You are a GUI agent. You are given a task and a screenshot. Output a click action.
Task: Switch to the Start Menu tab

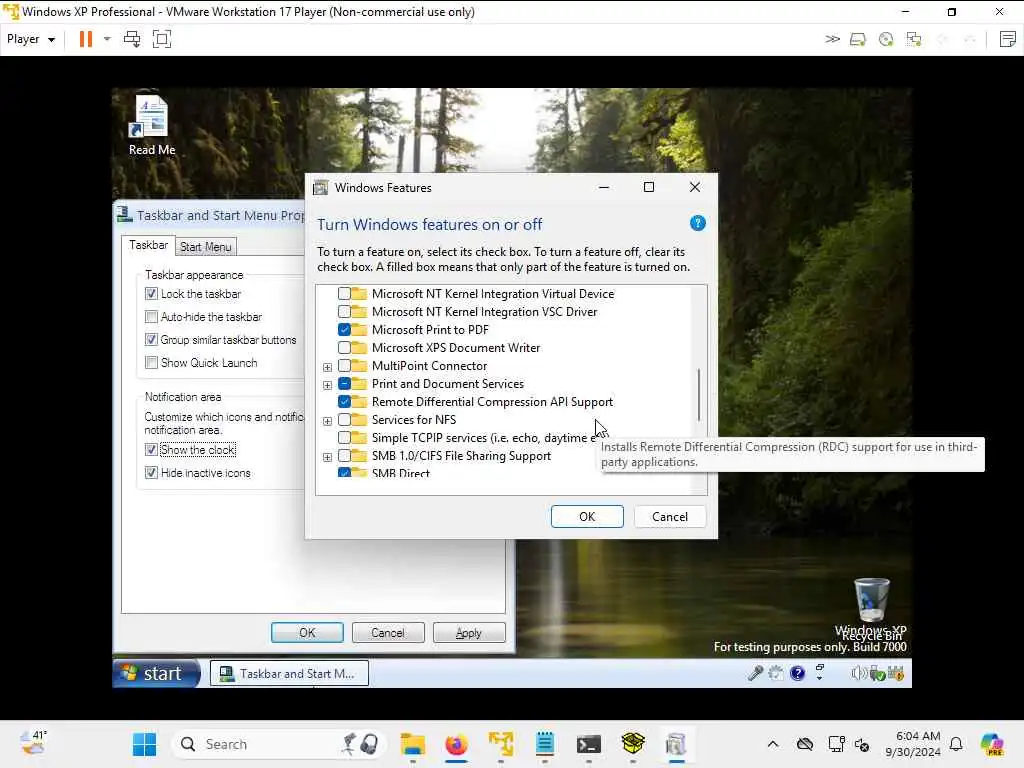click(x=206, y=247)
